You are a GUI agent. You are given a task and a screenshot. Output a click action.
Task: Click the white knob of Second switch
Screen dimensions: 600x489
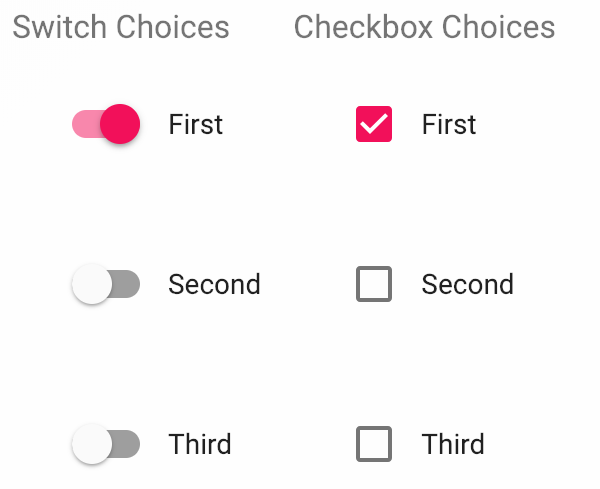point(92,284)
